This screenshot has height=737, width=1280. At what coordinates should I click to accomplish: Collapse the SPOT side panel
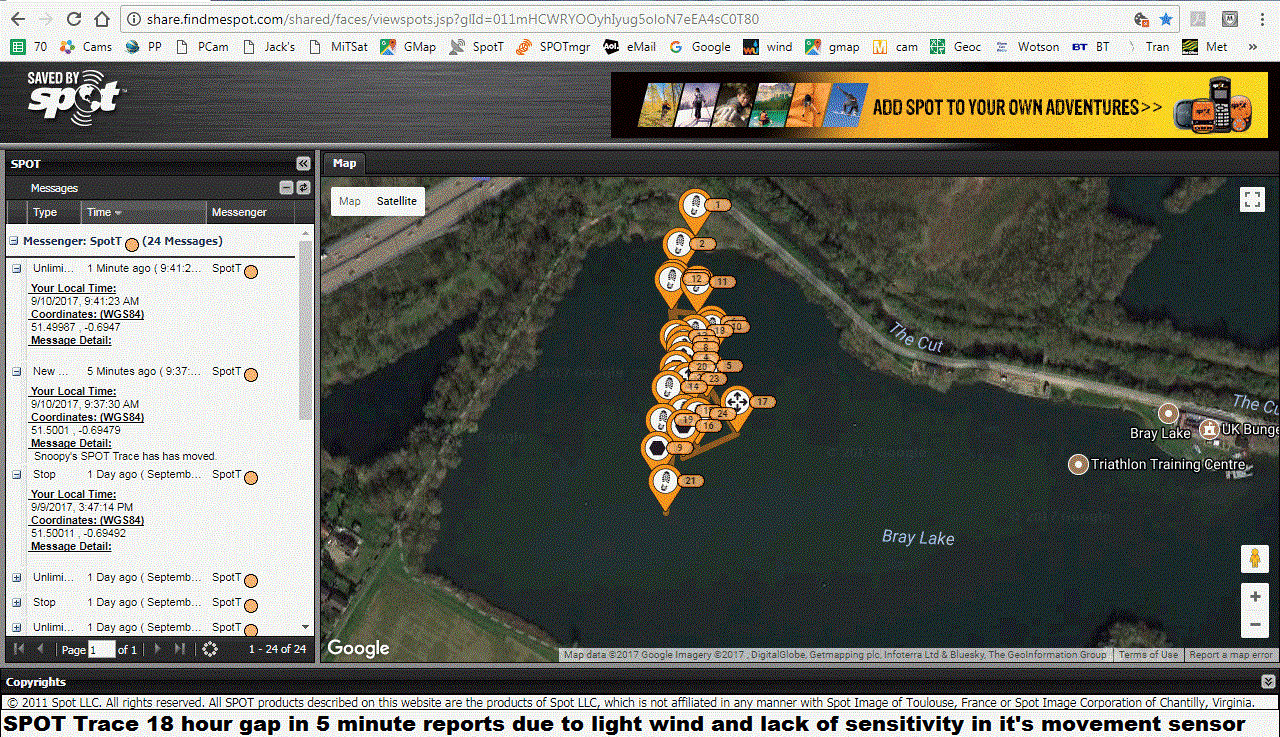coord(303,164)
